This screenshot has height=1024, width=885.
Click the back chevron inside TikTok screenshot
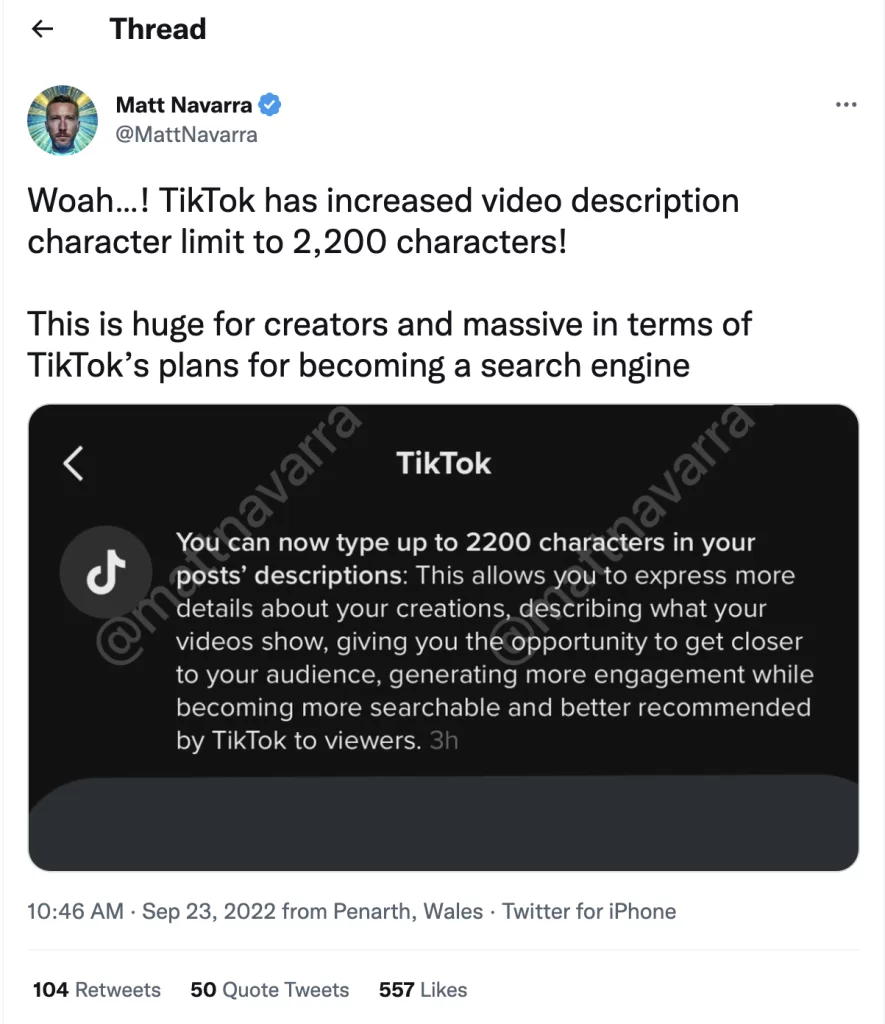coord(73,464)
